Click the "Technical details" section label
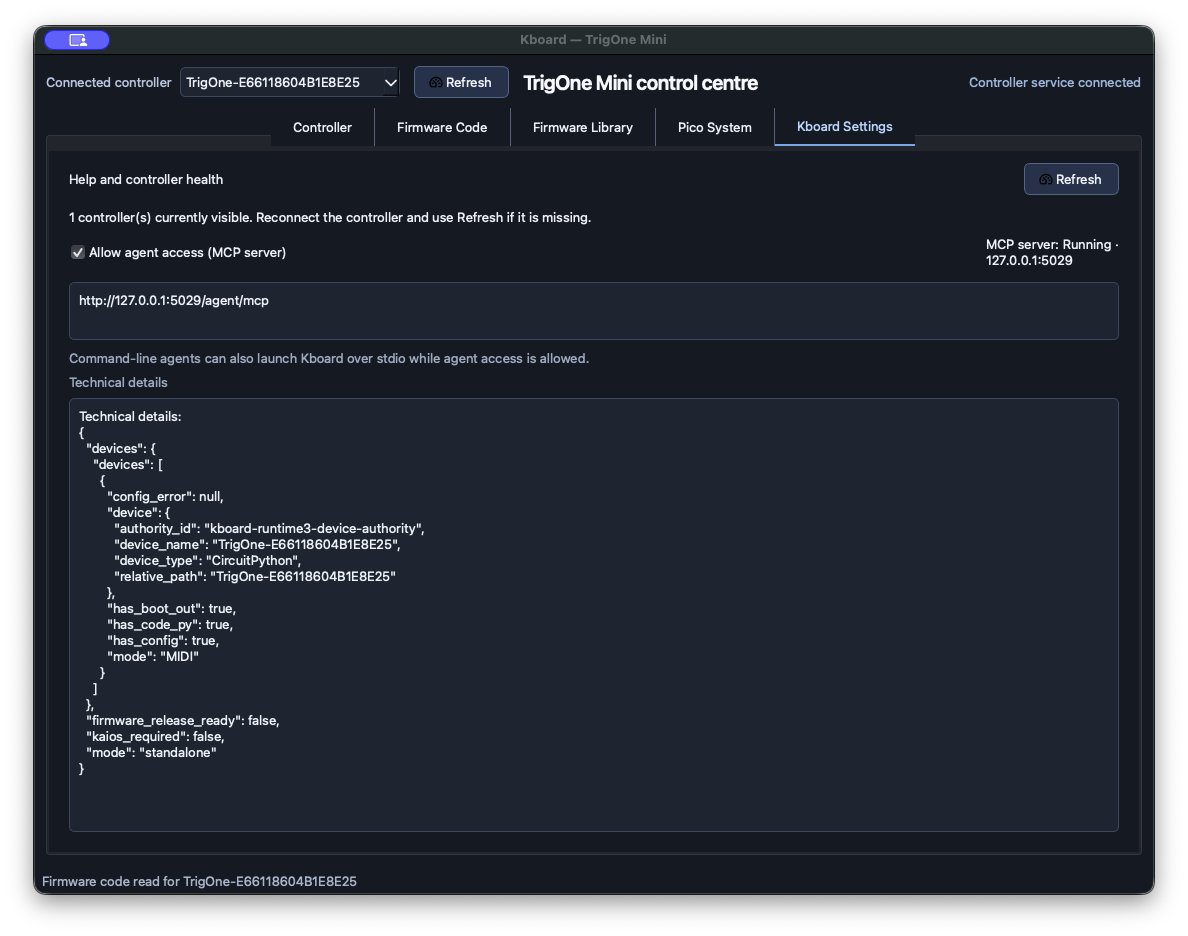 pos(118,383)
